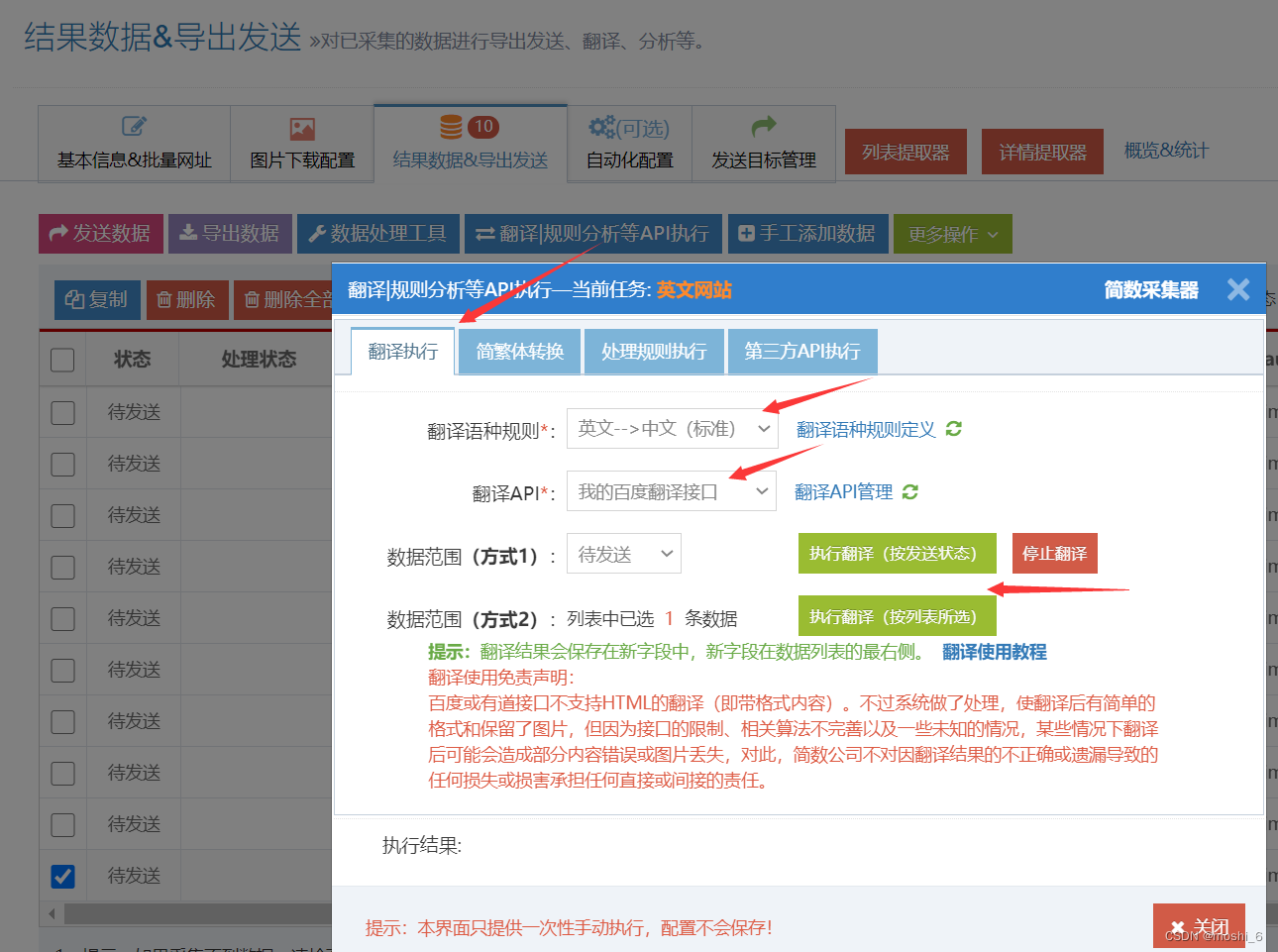Click the edit icon above 基本信息&批量网址

[x=134, y=127]
